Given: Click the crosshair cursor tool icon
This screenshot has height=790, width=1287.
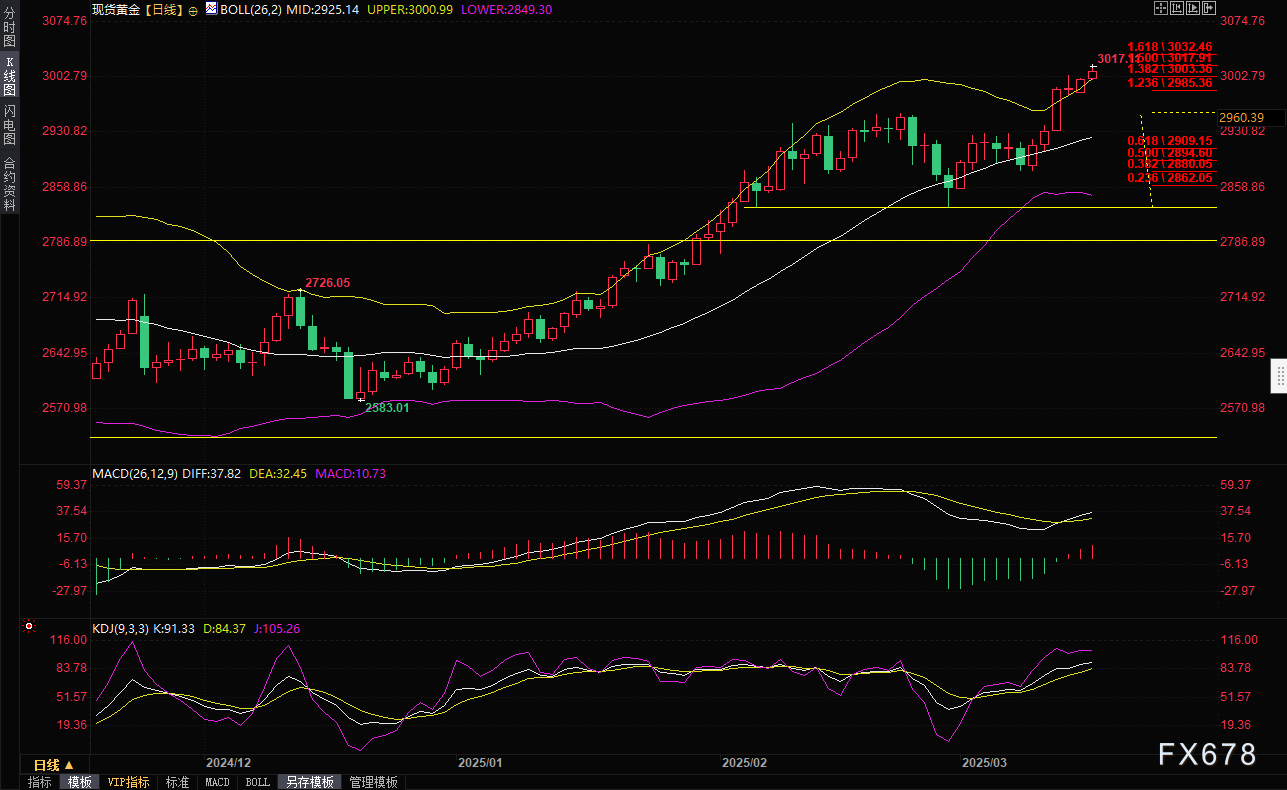Looking at the screenshot, I should point(1160,9).
